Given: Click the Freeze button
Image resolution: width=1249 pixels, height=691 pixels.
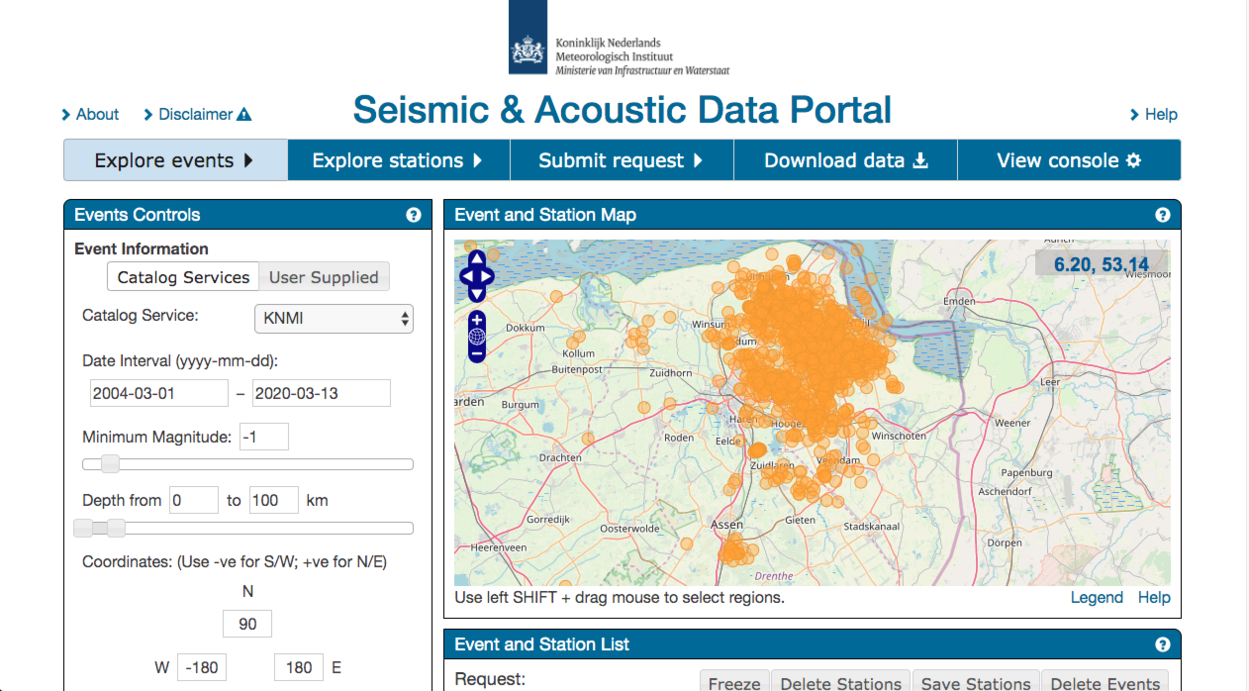Looking at the screenshot, I should pyautogui.click(x=734, y=683).
